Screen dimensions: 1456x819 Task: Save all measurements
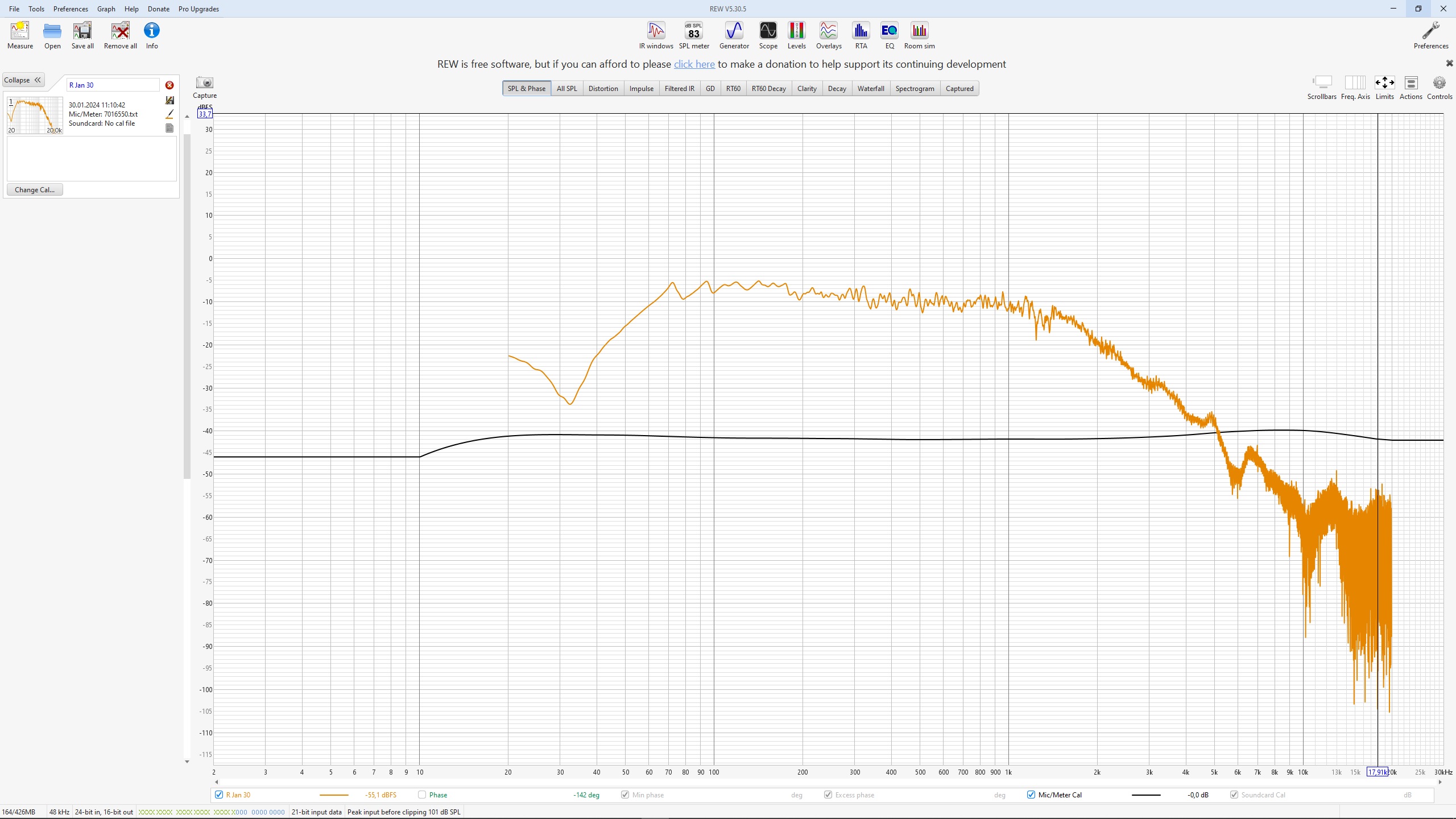click(82, 35)
